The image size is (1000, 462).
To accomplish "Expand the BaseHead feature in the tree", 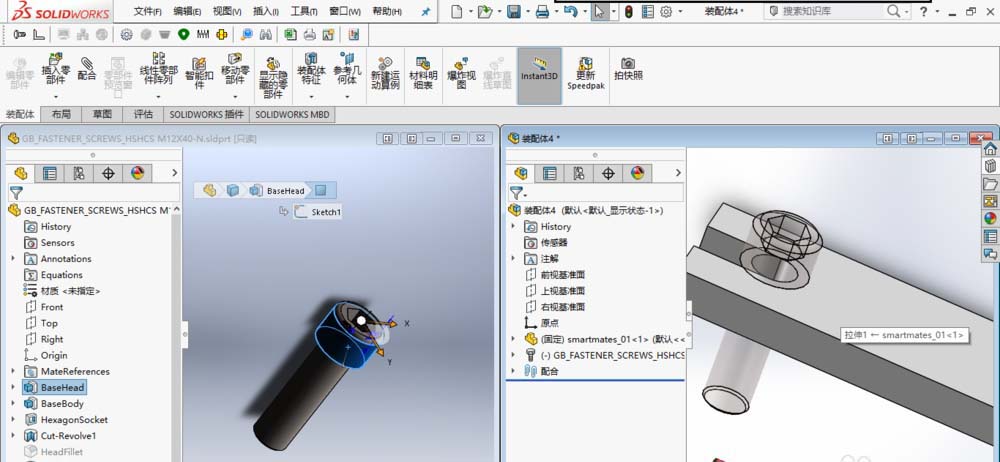I will click(x=13, y=388).
